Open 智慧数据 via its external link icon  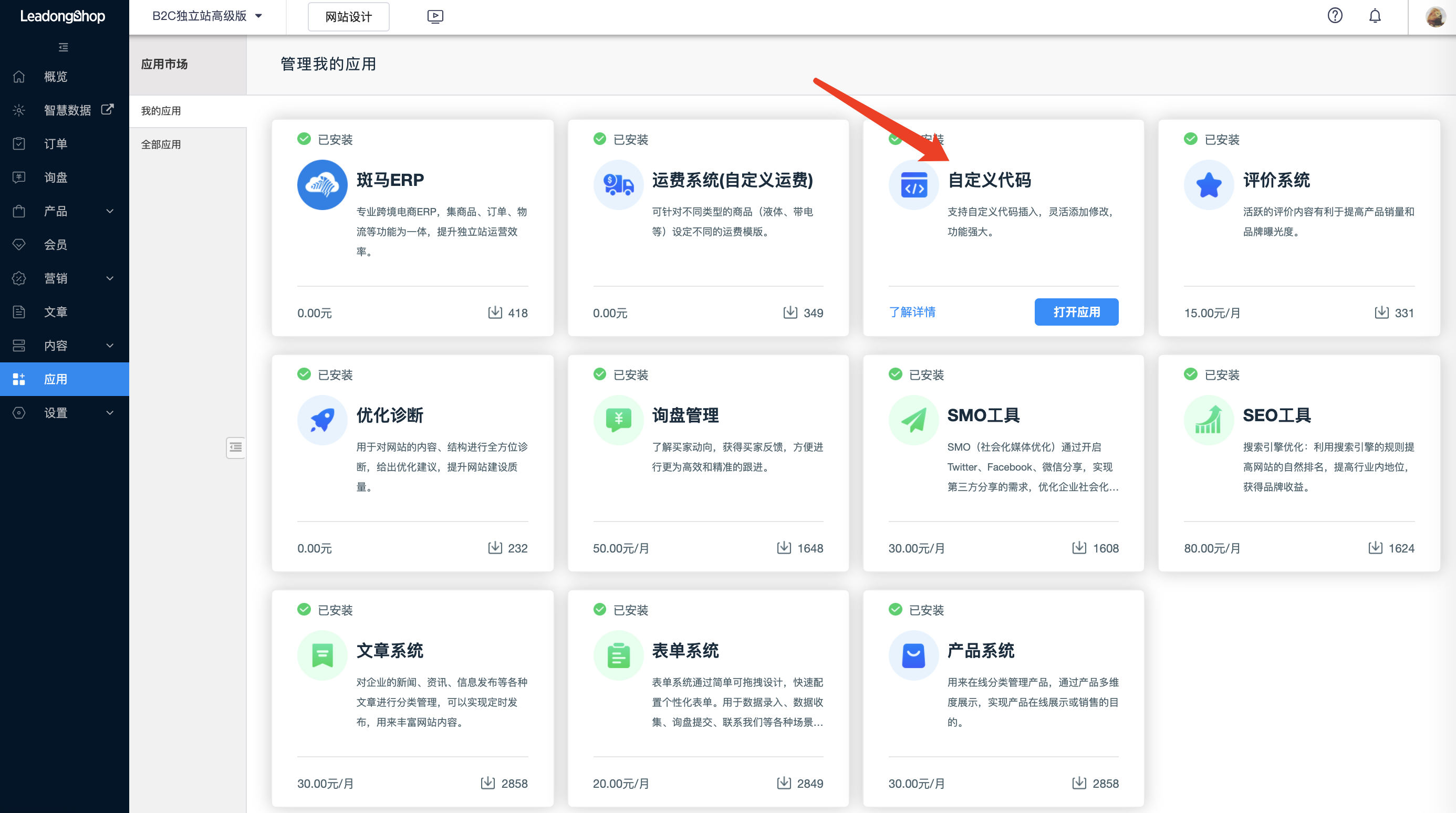(x=107, y=110)
